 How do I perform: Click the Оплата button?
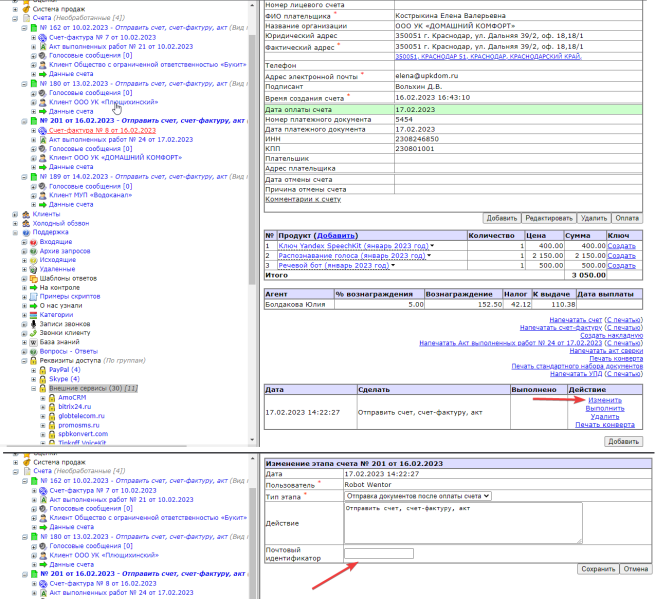627,218
